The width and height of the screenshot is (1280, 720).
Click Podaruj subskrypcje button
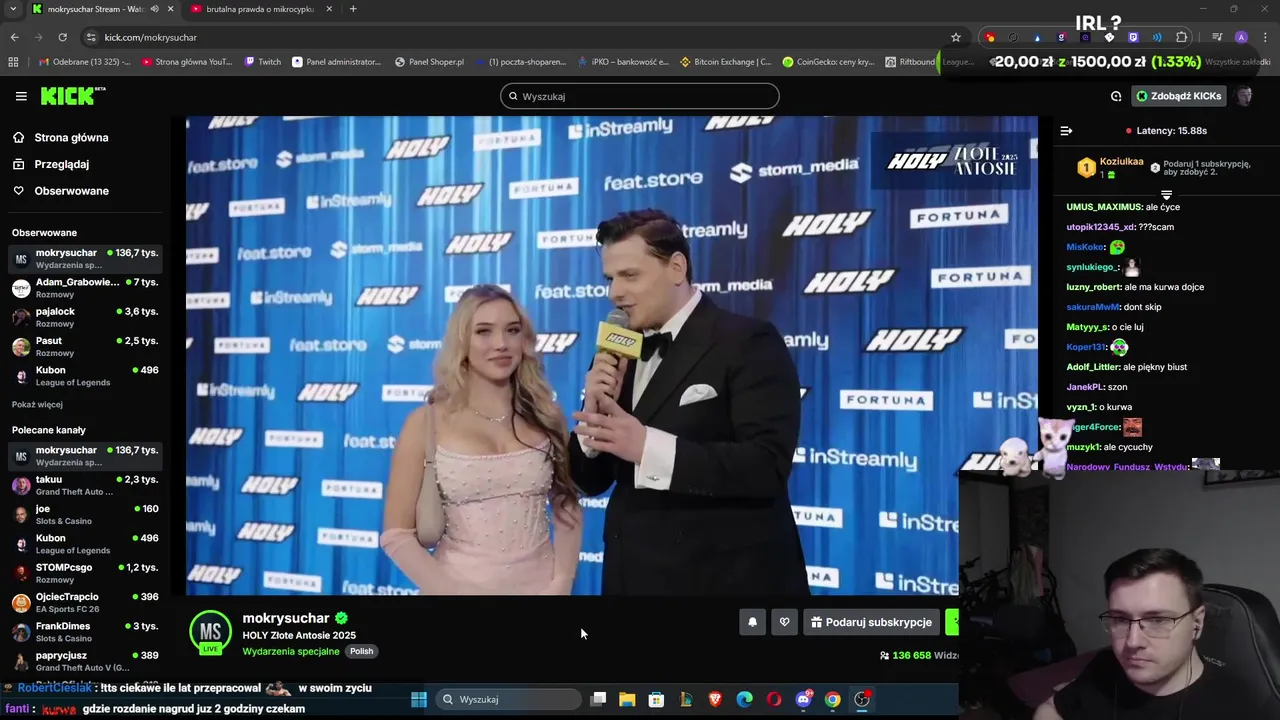tap(871, 622)
